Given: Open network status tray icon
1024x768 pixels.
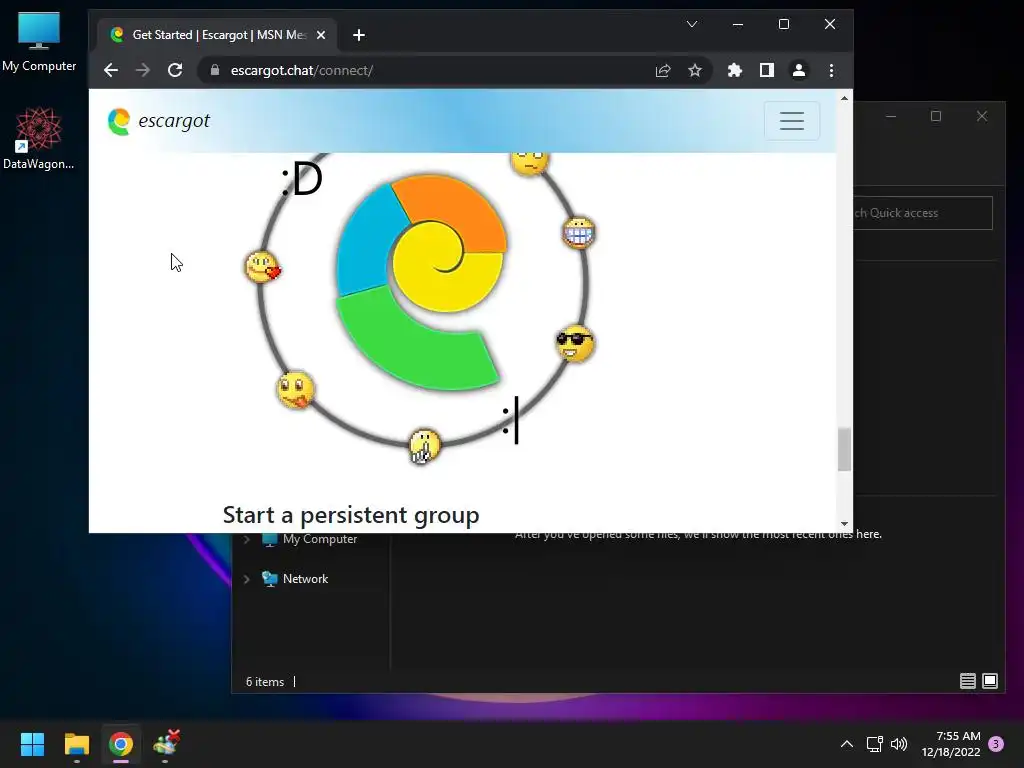Looking at the screenshot, I should coord(874,744).
